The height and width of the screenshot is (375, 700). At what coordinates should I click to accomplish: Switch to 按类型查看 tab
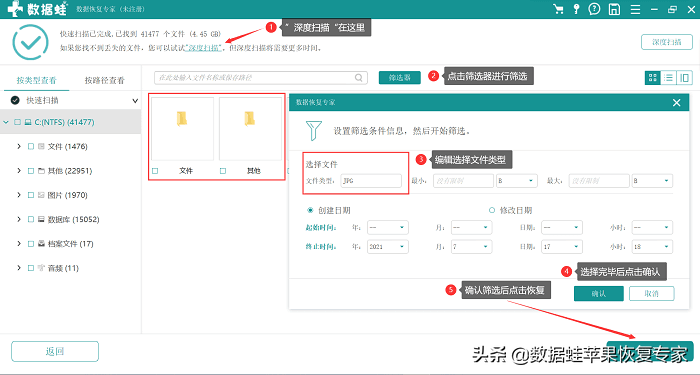pos(37,80)
